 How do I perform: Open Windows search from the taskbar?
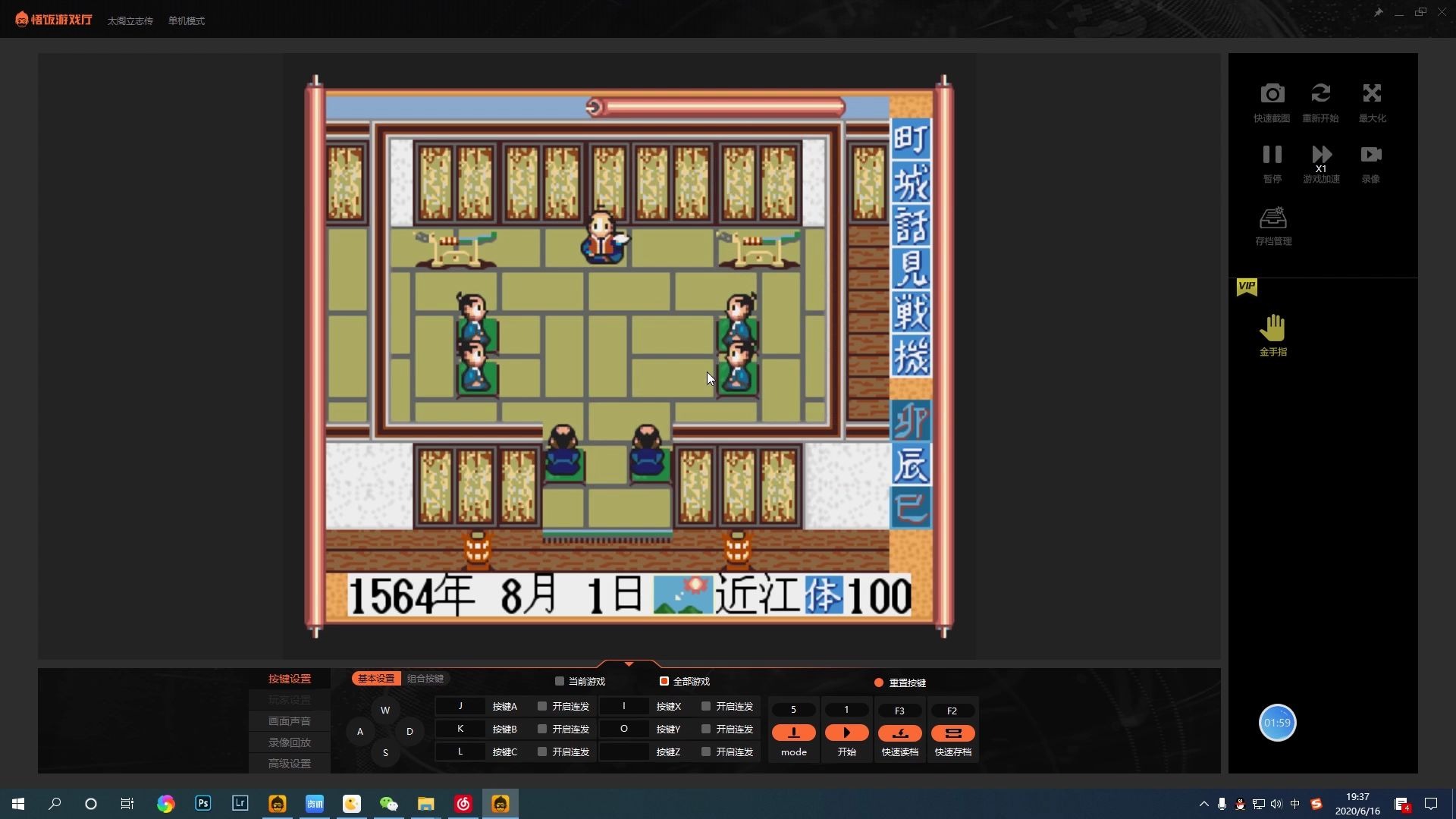click(x=55, y=804)
